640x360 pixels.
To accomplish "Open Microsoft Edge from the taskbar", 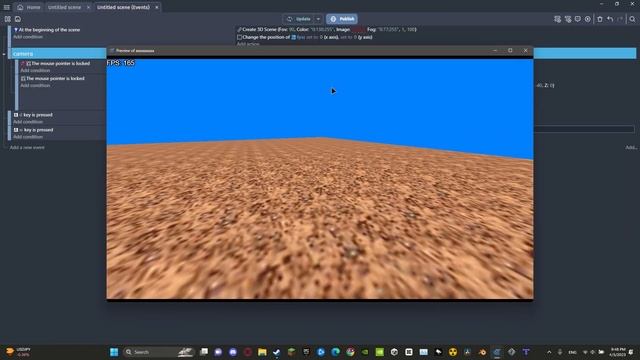I will pos(336,352).
